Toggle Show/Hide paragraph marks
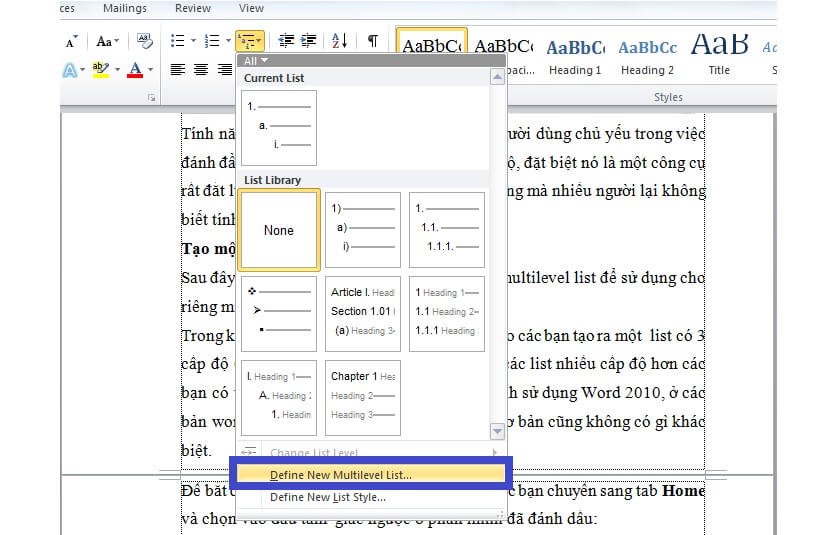This screenshot has height=535, width=819. point(373,41)
